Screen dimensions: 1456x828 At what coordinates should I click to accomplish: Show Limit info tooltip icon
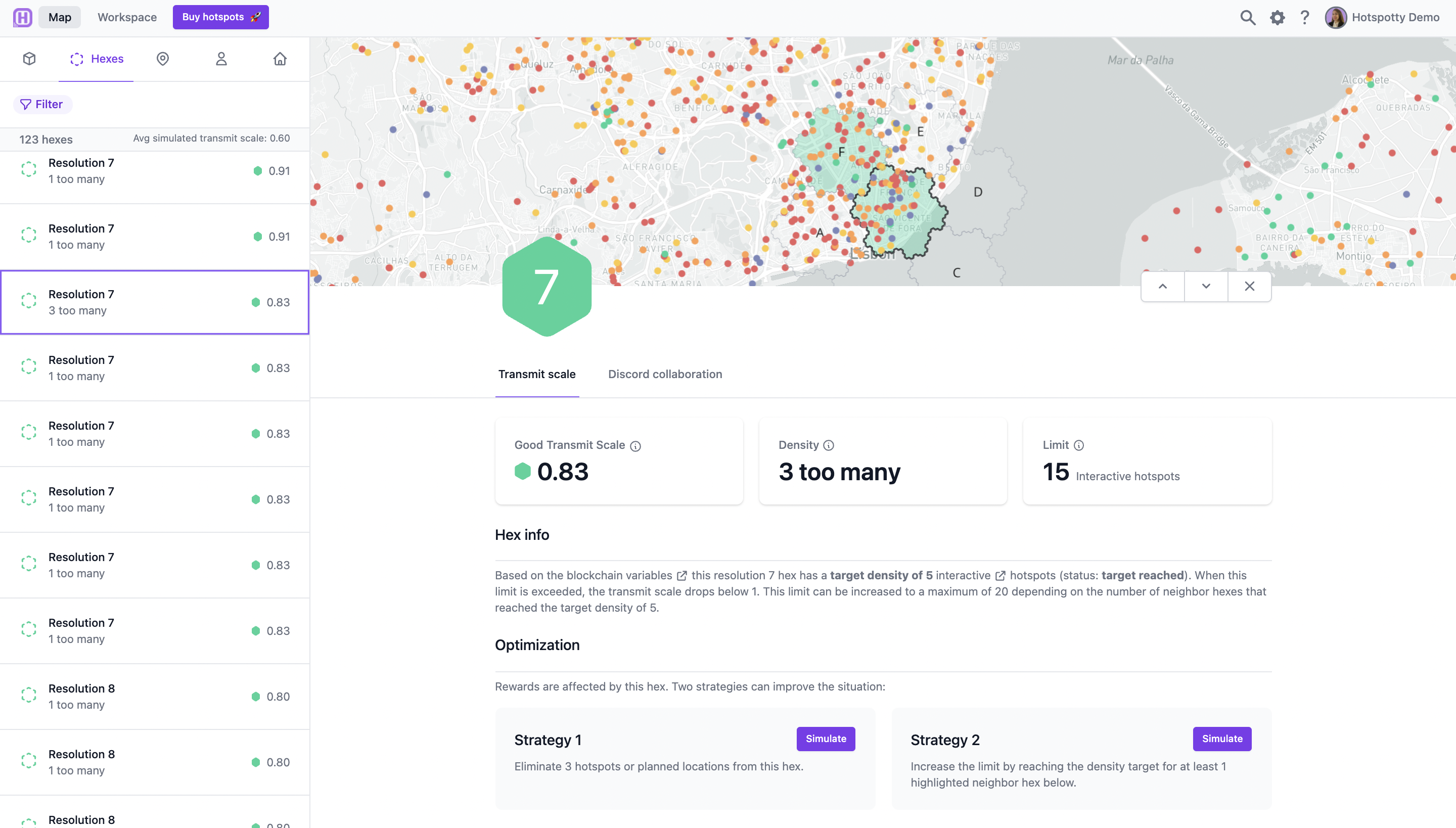coord(1079,445)
